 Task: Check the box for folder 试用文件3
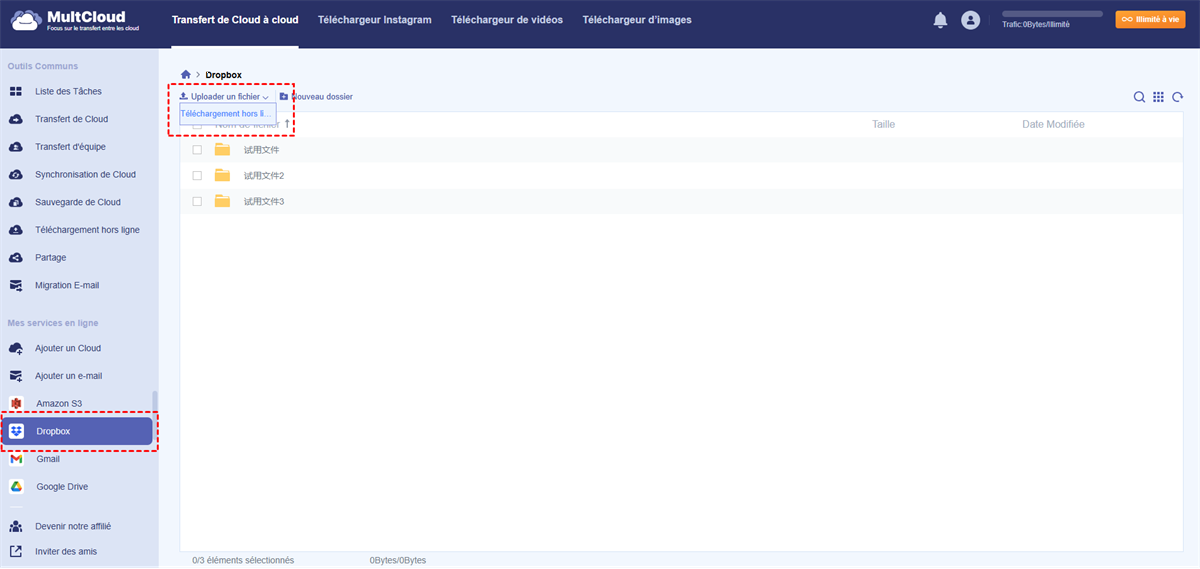(x=197, y=202)
